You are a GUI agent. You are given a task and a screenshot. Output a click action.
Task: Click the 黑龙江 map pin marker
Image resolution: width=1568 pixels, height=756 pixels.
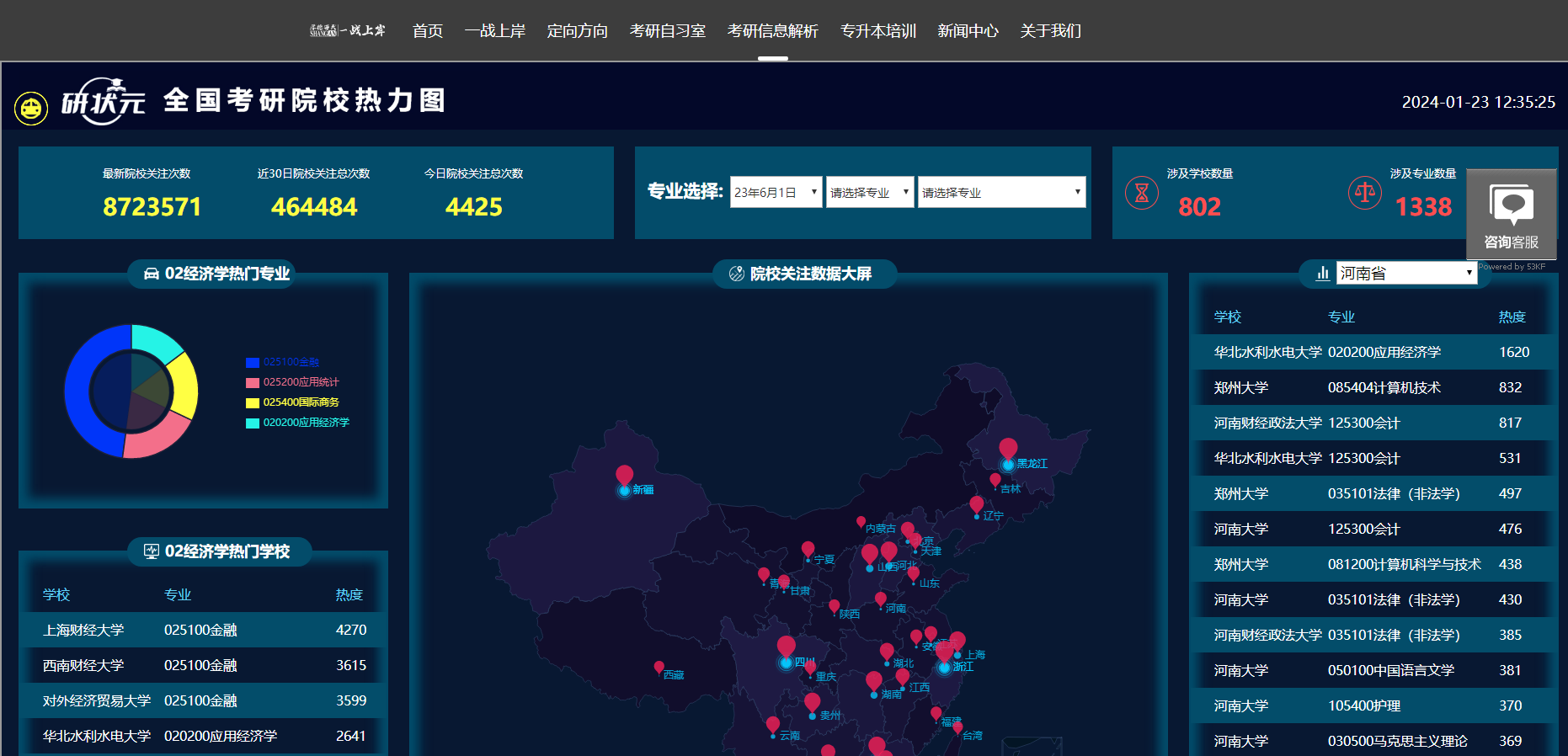tap(1008, 450)
